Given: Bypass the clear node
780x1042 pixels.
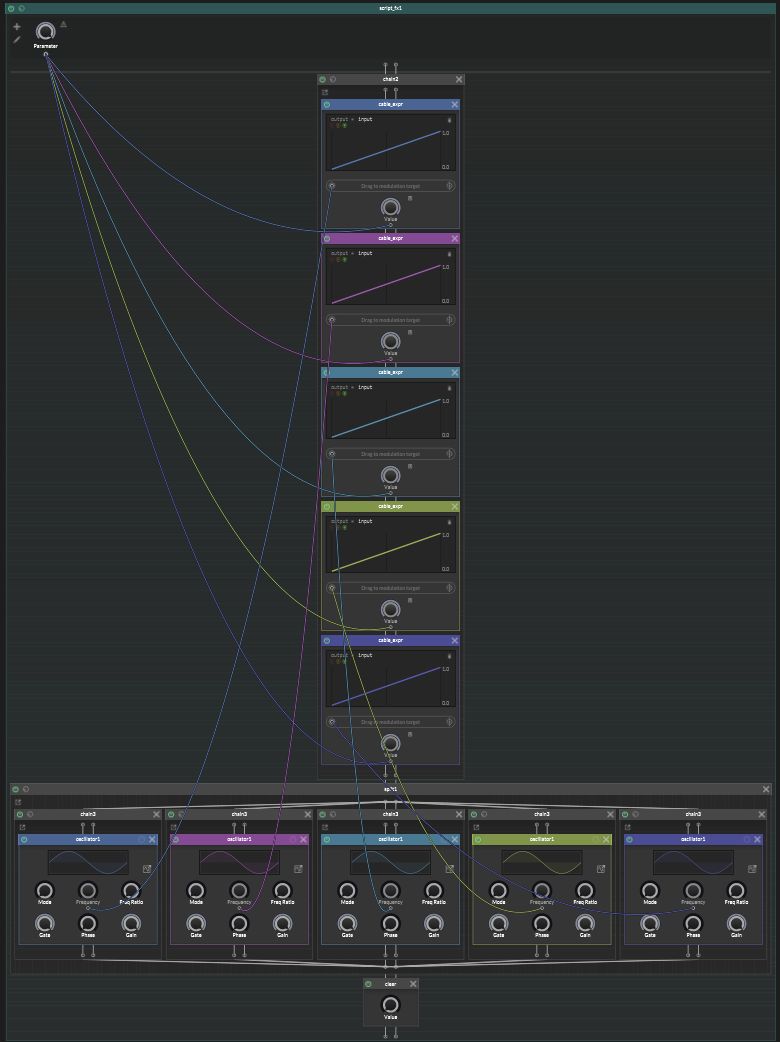Looking at the screenshot, I should 368,984.
